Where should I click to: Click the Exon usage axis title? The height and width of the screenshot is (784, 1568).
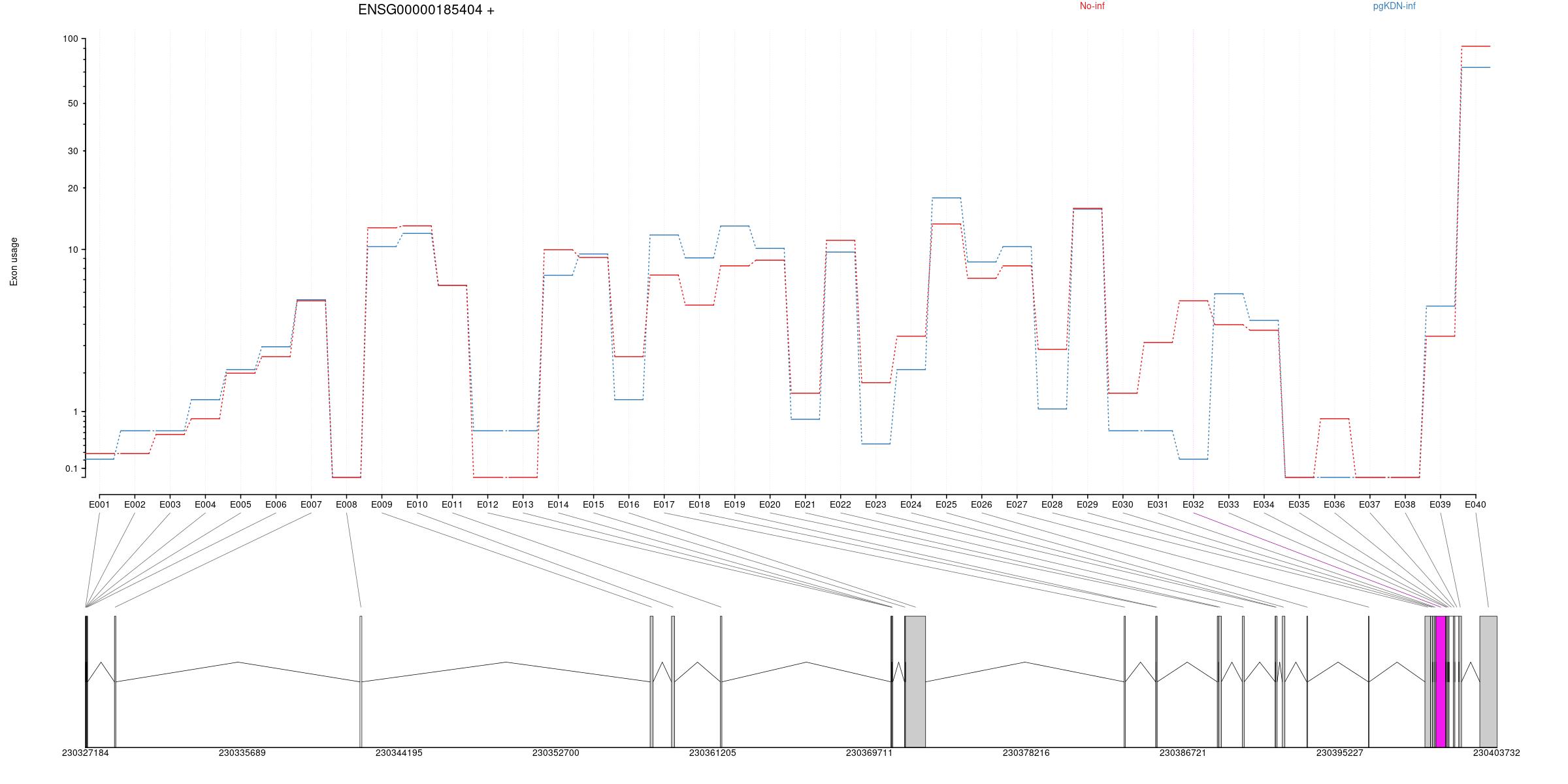click(x=14, y=261)
